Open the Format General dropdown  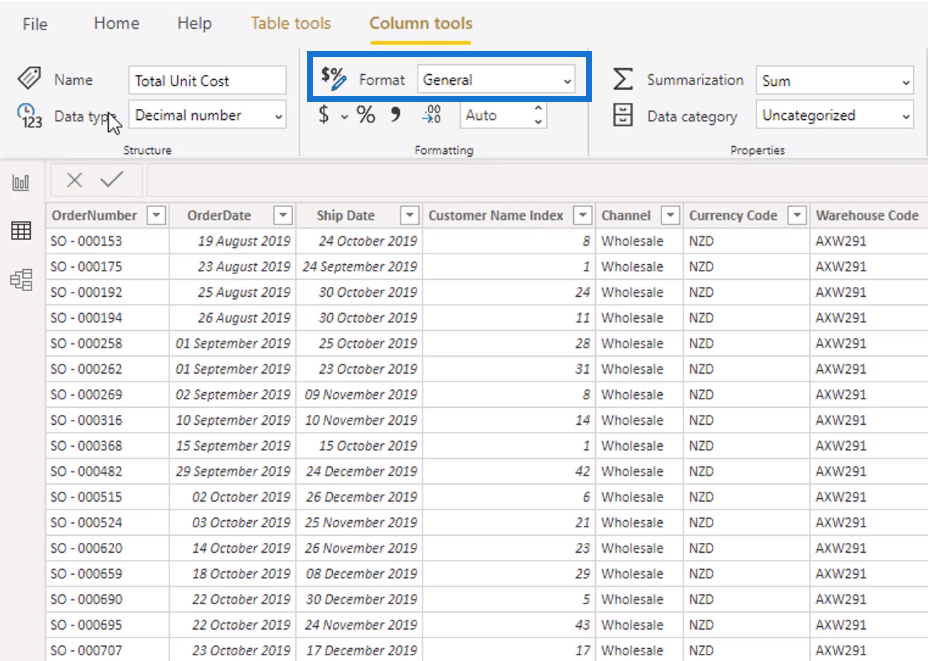coord(496,79)
